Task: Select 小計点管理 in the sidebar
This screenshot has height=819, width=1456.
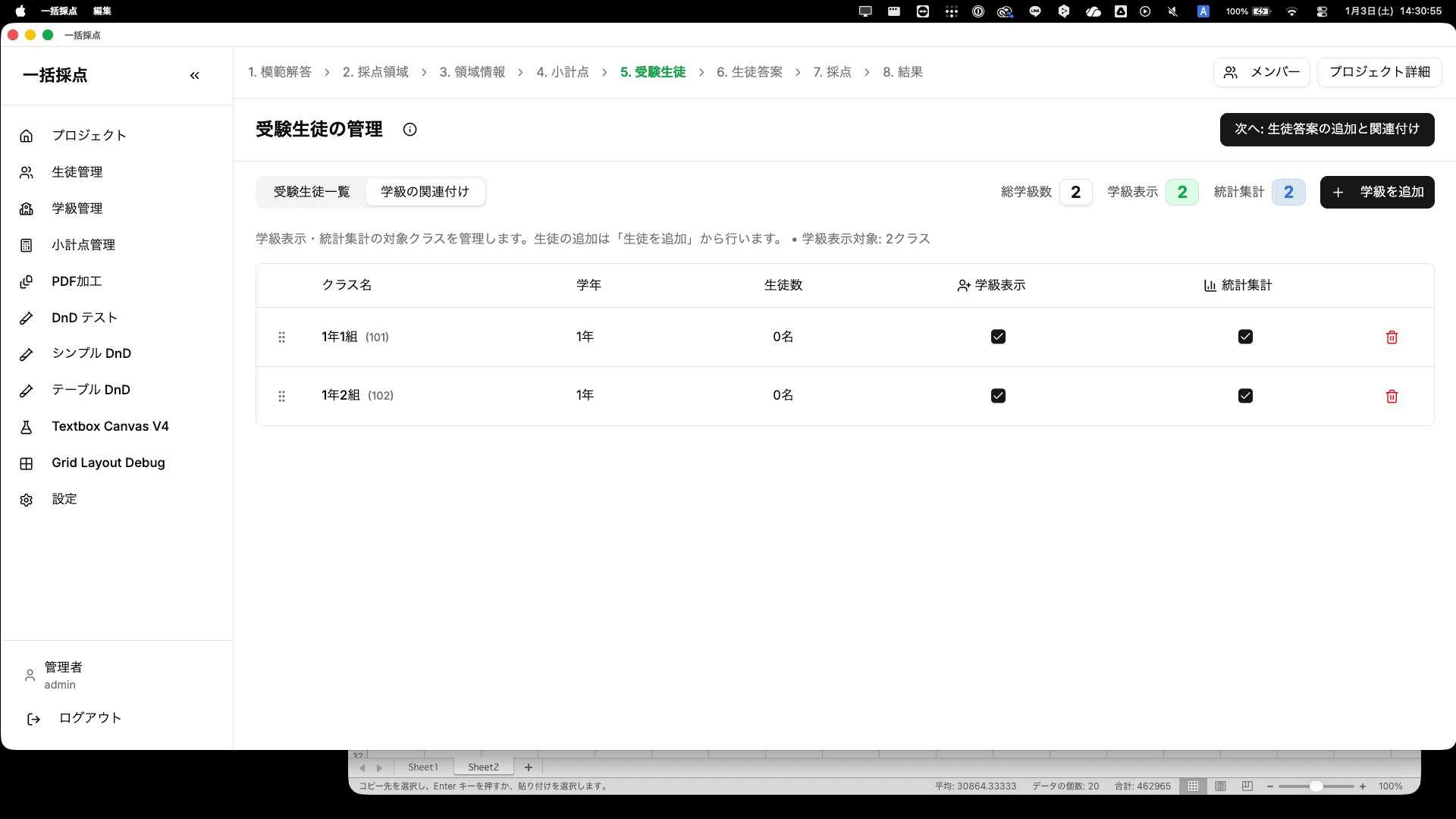Action: (x=83, y=245)
